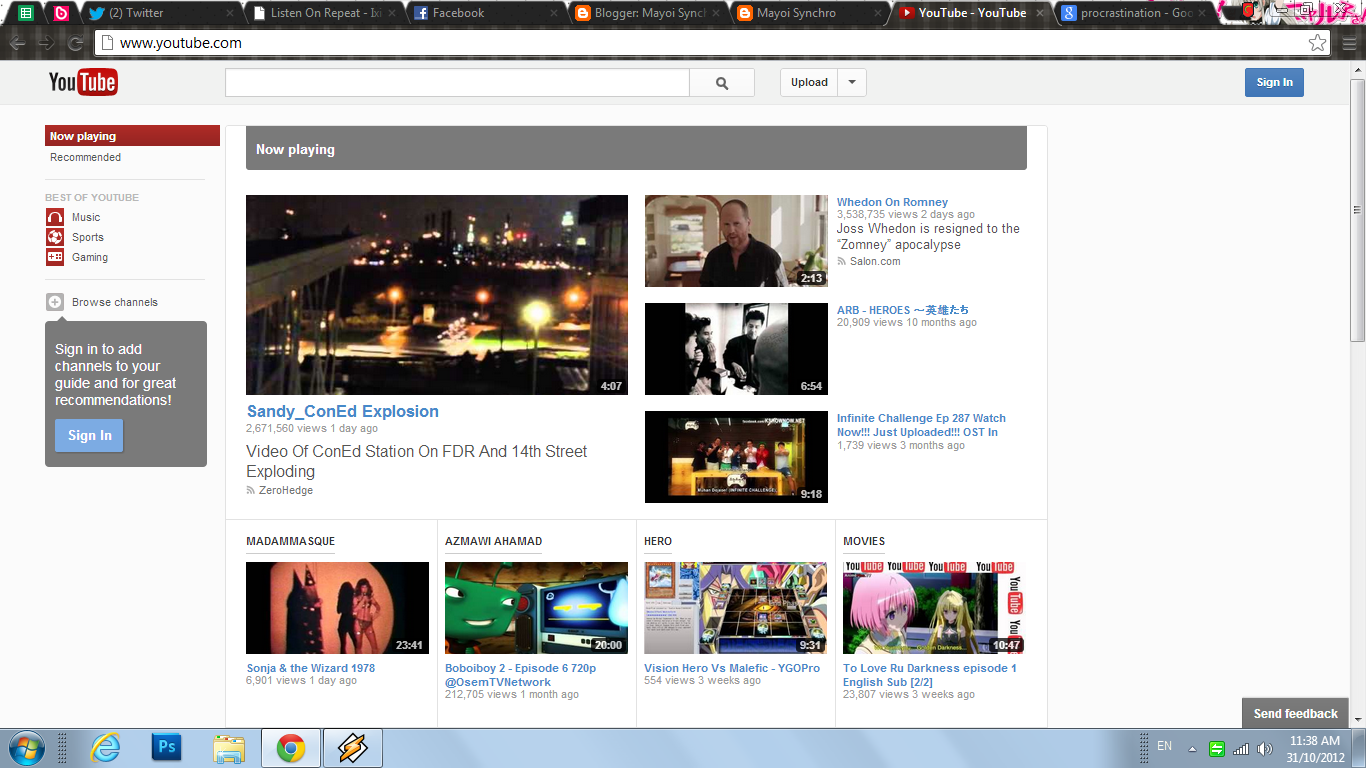Screen dimensions: 1366x768
Task: Click the ZeroHedge feed icon
Action: (x=251, y=491)
